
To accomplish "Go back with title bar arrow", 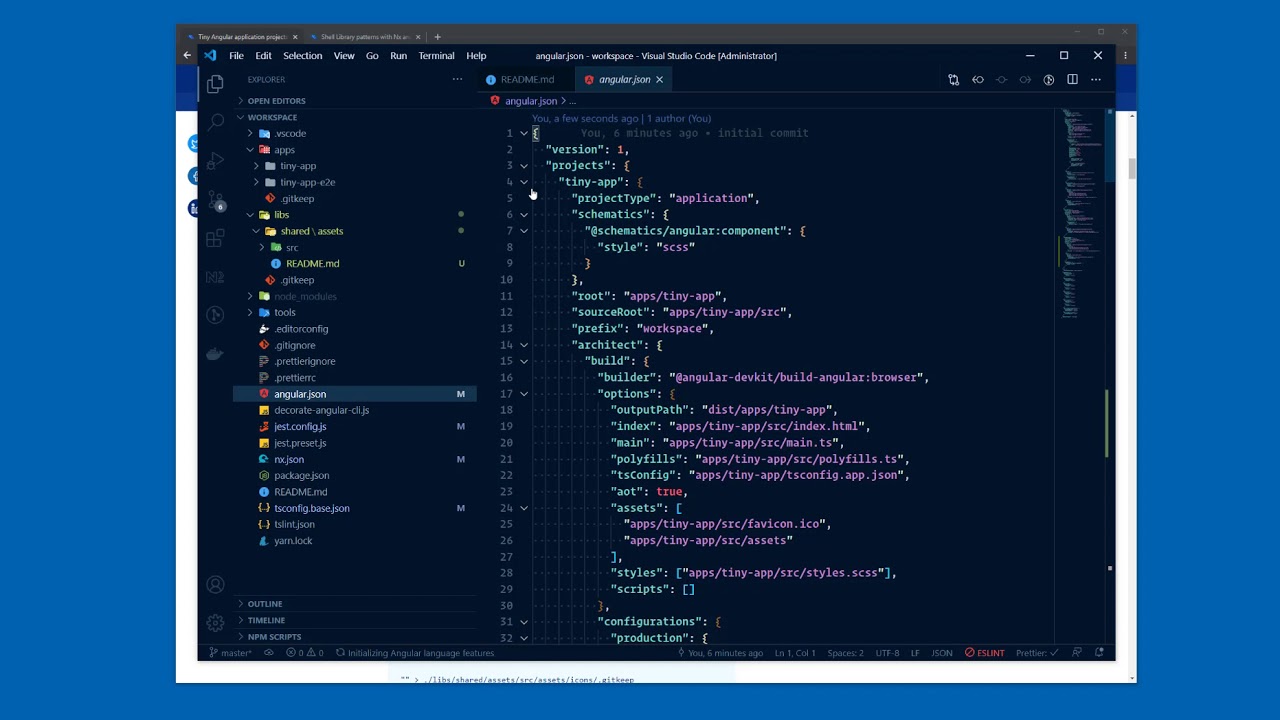I will click(x=187, y=56).
